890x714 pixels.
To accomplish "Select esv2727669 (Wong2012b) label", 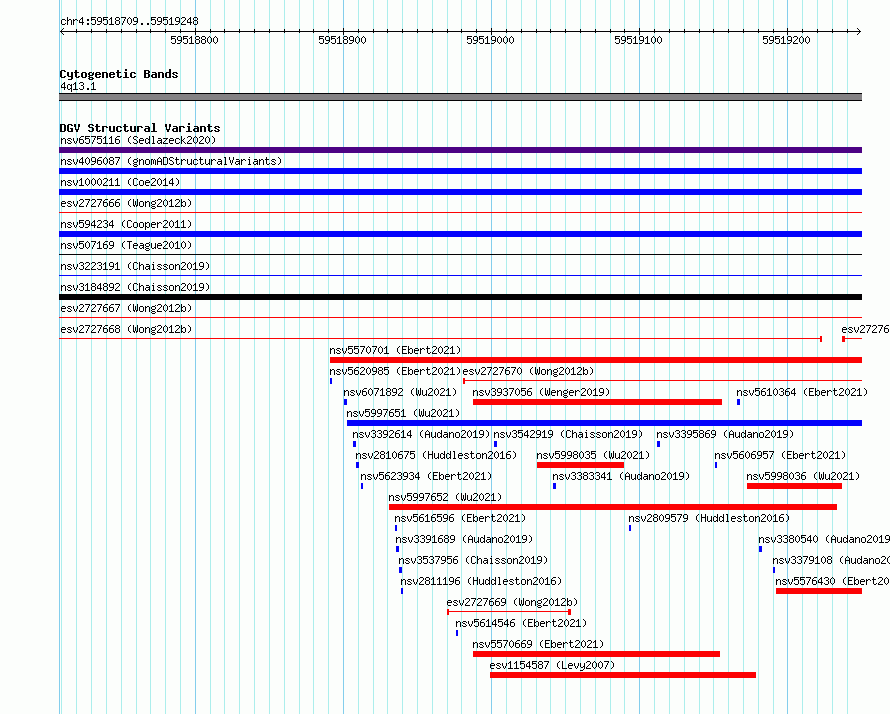I will pyautogui.click(x=512, y=602).
